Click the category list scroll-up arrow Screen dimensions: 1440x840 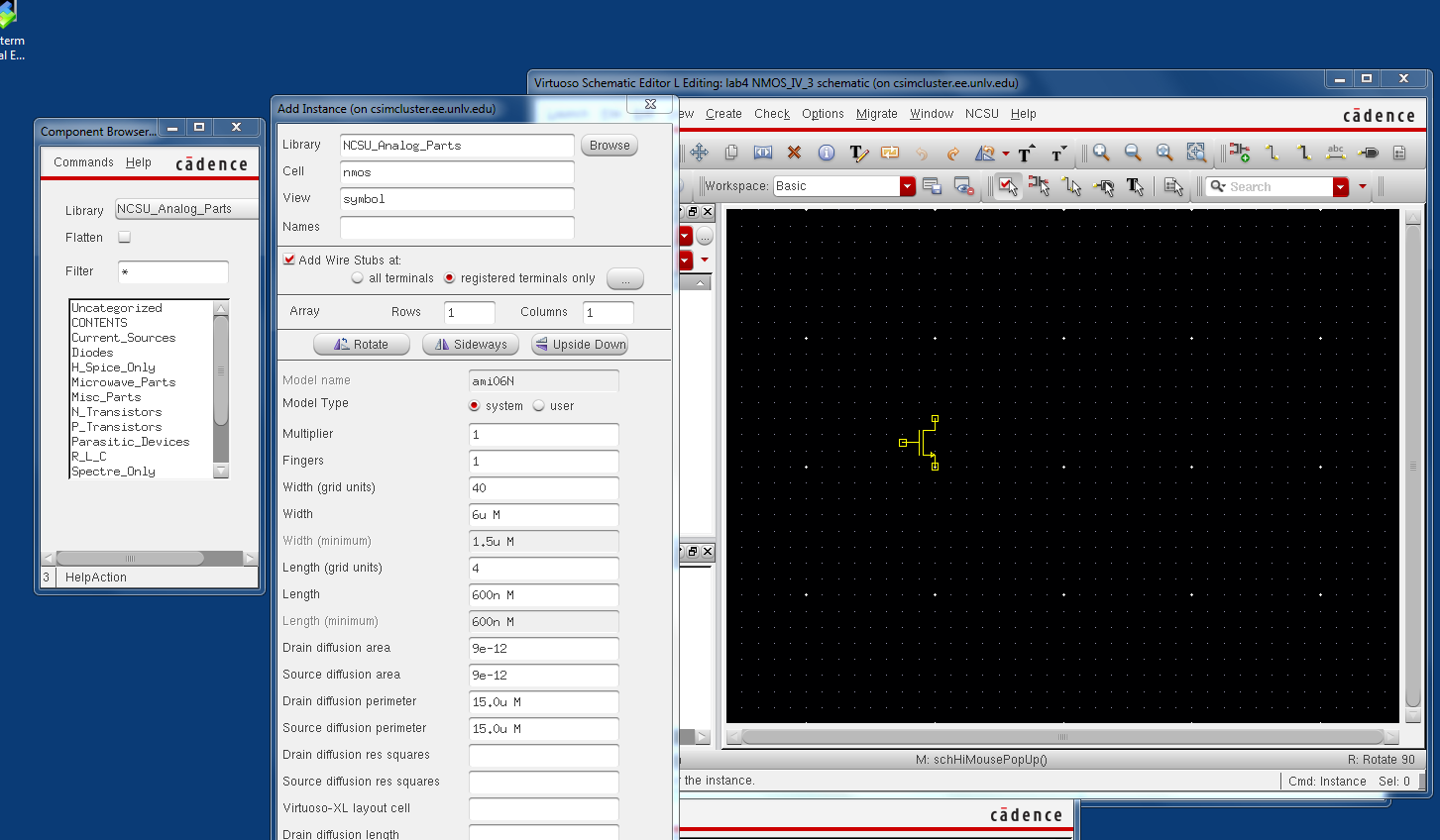coord(221,308)
